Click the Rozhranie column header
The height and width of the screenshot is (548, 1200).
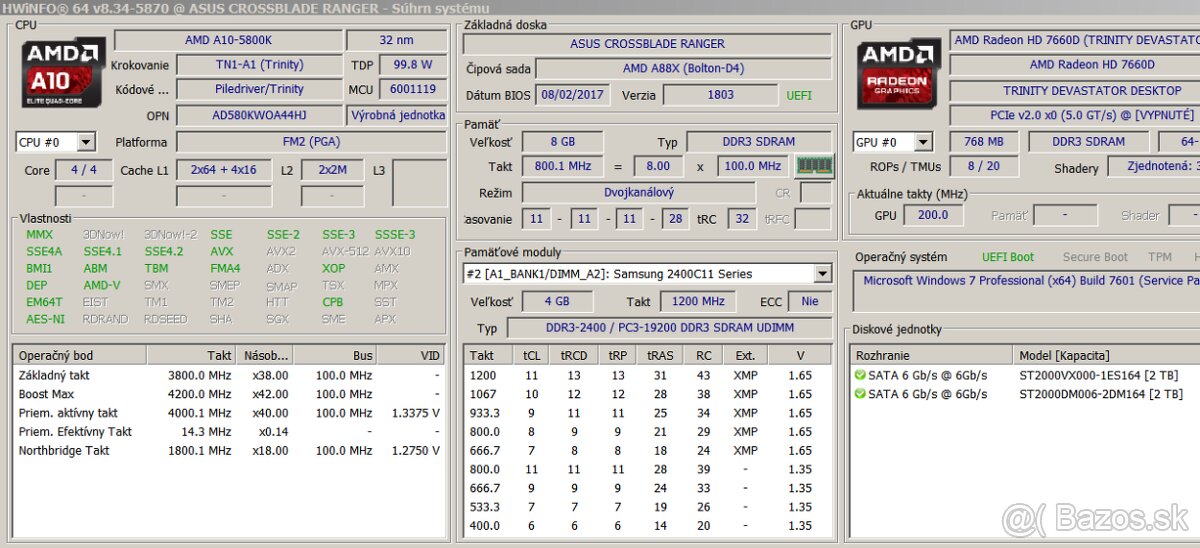click(x=930, y=355)
